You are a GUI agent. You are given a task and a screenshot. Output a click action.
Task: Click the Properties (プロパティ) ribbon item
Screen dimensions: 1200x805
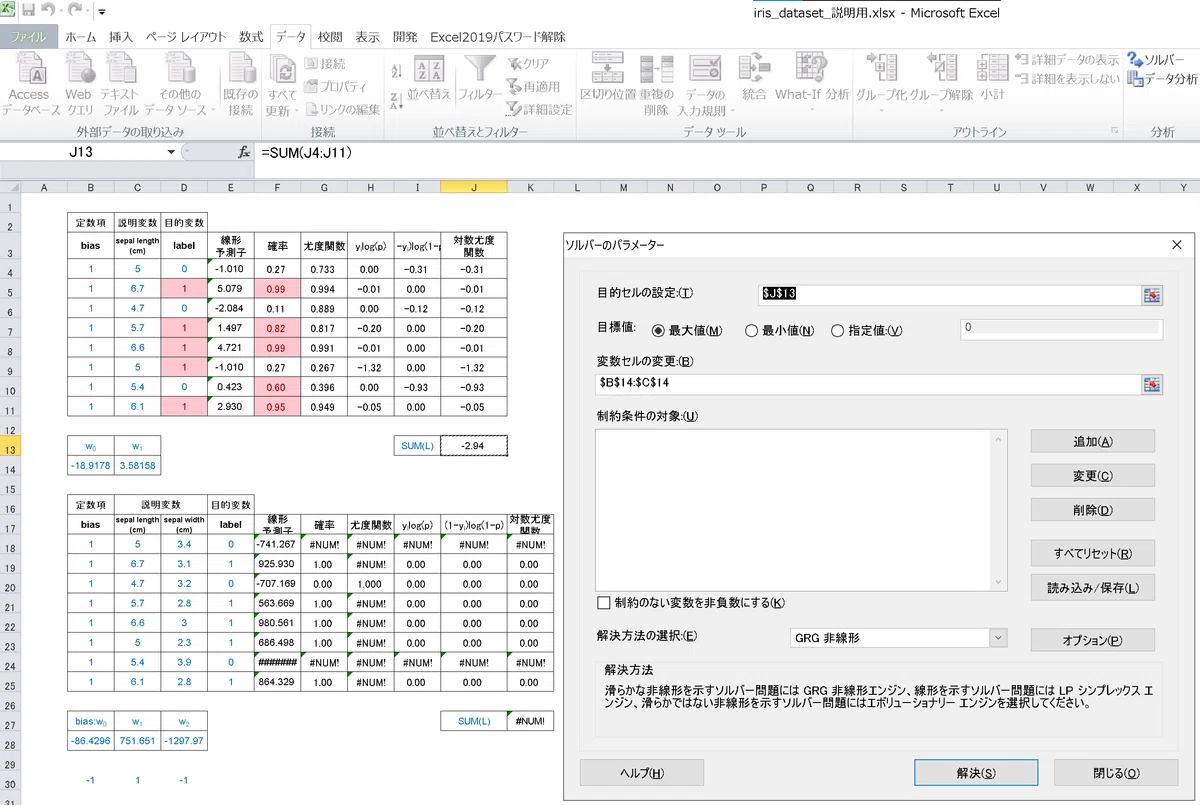336,87
